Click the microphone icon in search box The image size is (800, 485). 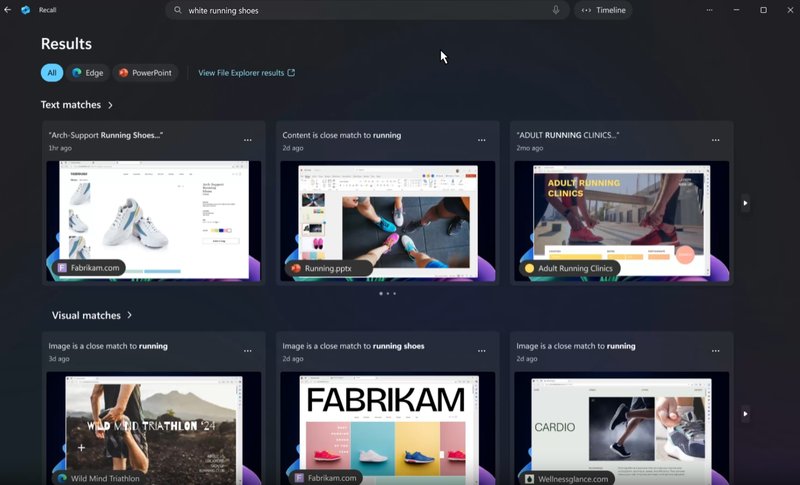click(x=556, y=10)
